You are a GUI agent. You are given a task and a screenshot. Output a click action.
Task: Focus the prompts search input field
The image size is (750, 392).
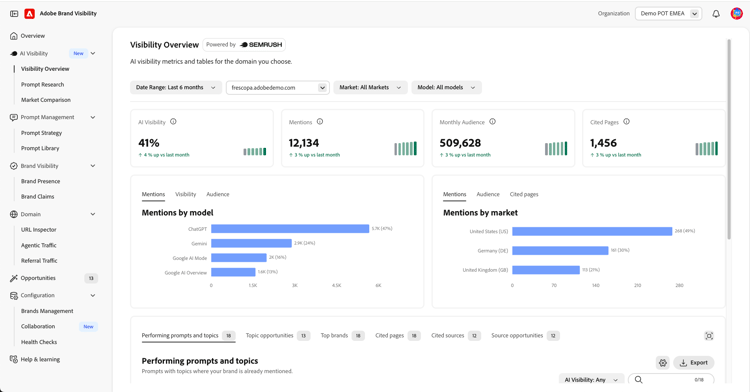tap(671, 380)
